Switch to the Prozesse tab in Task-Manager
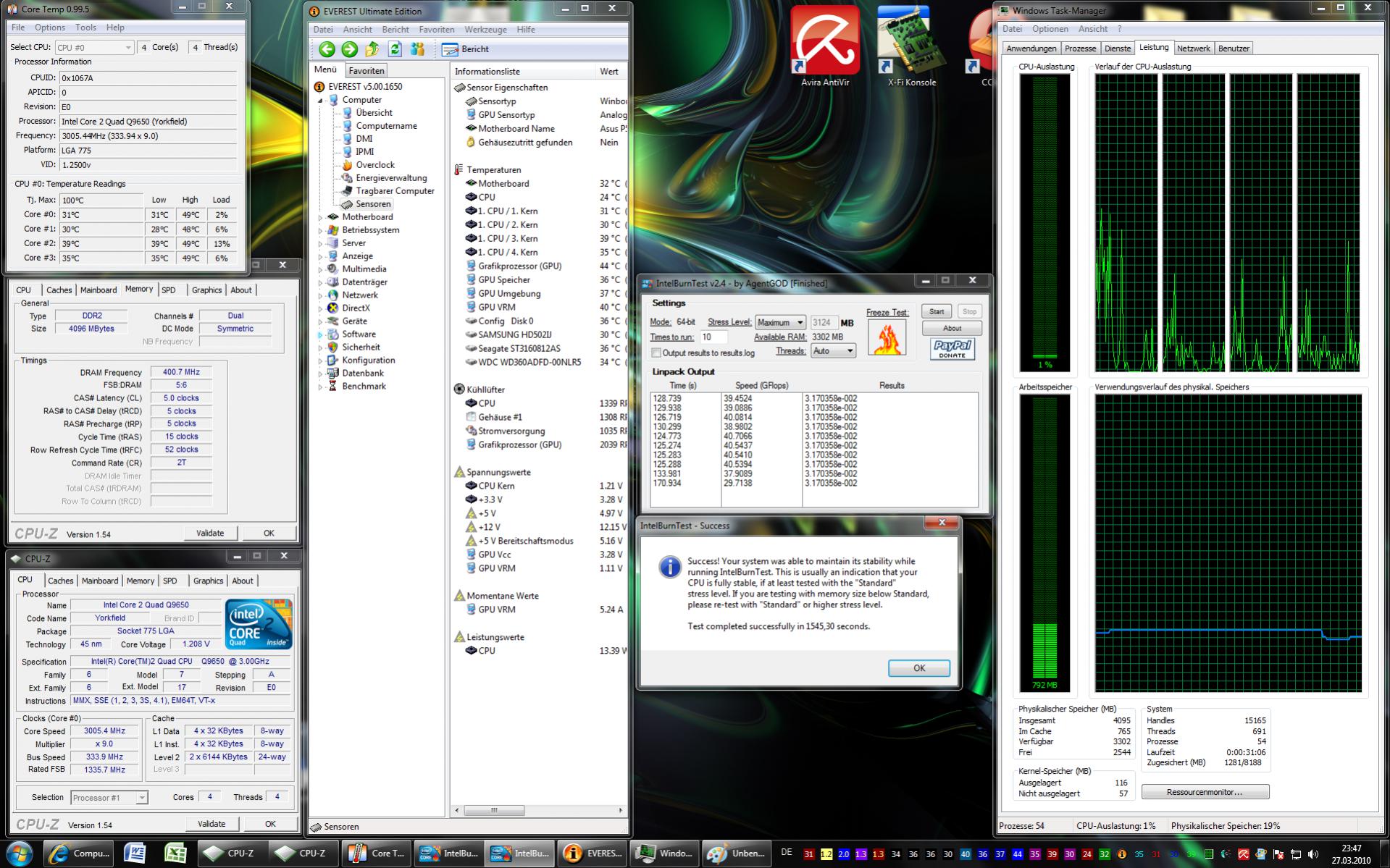 (x=1080, y=49)
